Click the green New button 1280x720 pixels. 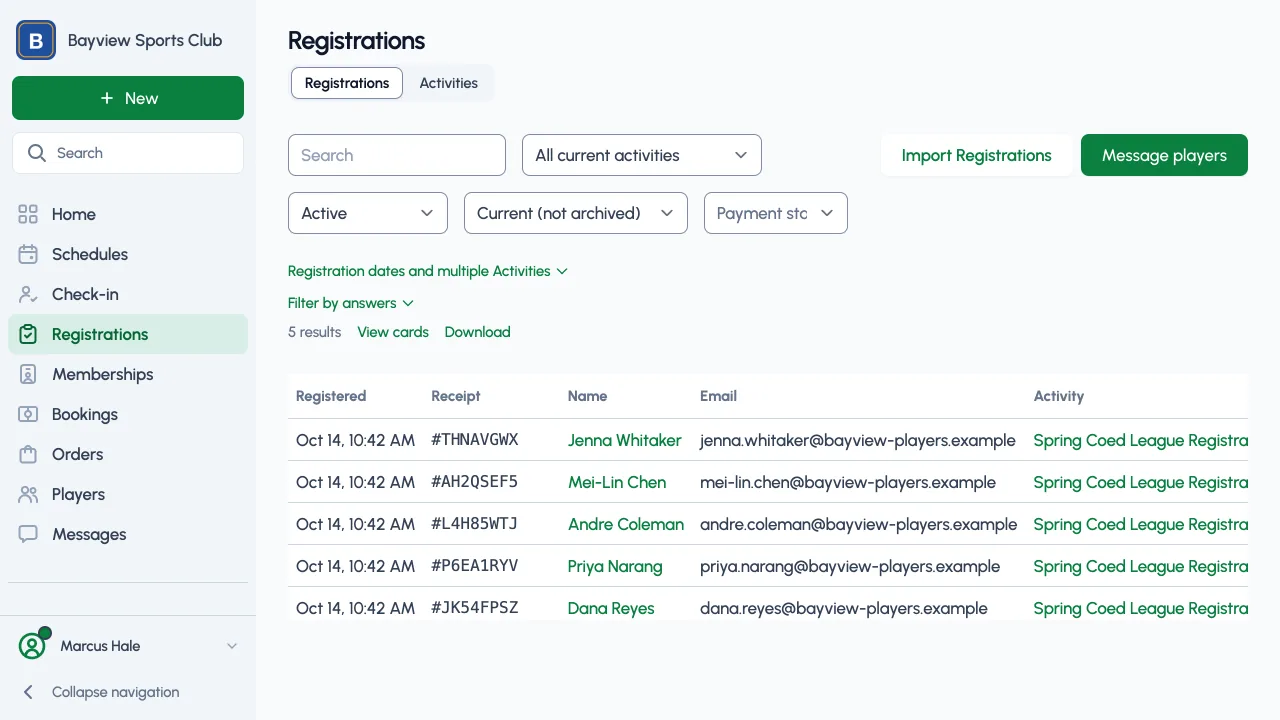click(128, 98)
